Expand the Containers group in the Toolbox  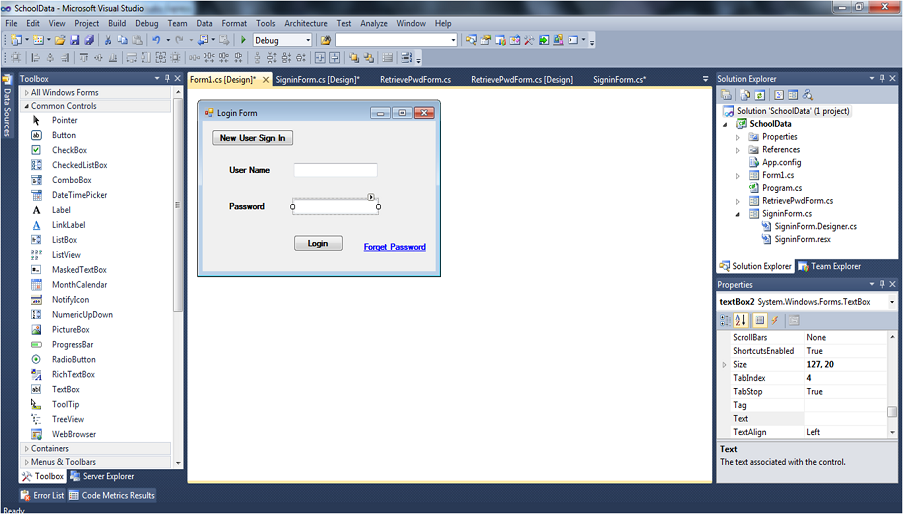pyautogui.click(x=27, y=449)
